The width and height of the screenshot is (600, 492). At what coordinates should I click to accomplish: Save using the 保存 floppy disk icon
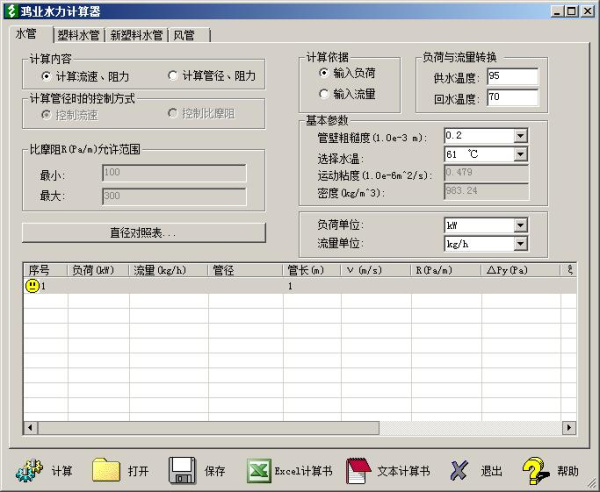pyautogui.click(x=181, y=470)
